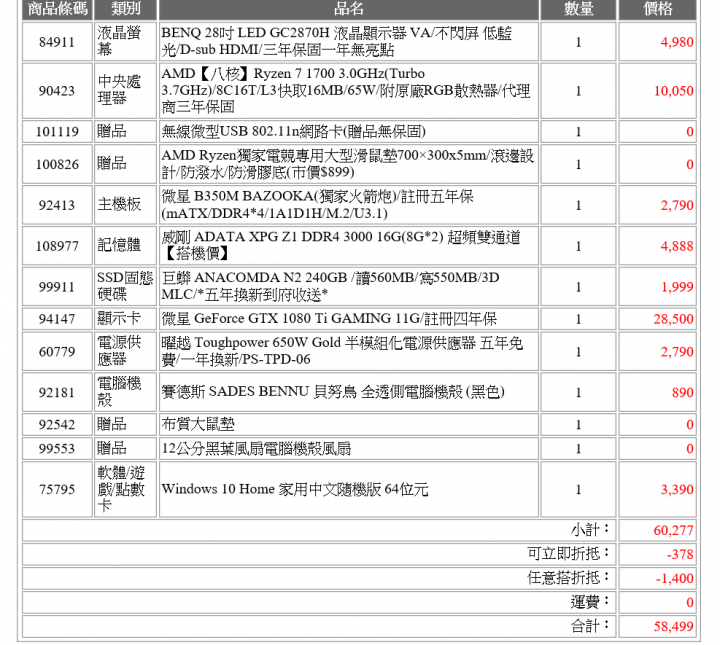Click the 可立即折抵 label

click(x=568, y=554)
